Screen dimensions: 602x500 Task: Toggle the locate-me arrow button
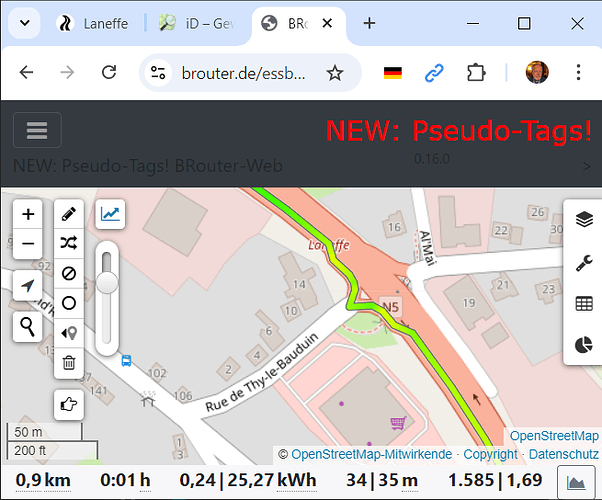coord(27,286)
